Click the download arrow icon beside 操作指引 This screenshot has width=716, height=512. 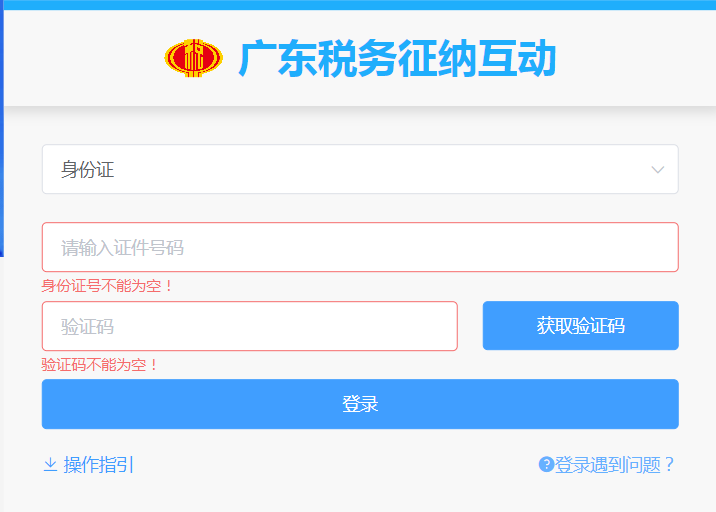pos(50,464)
